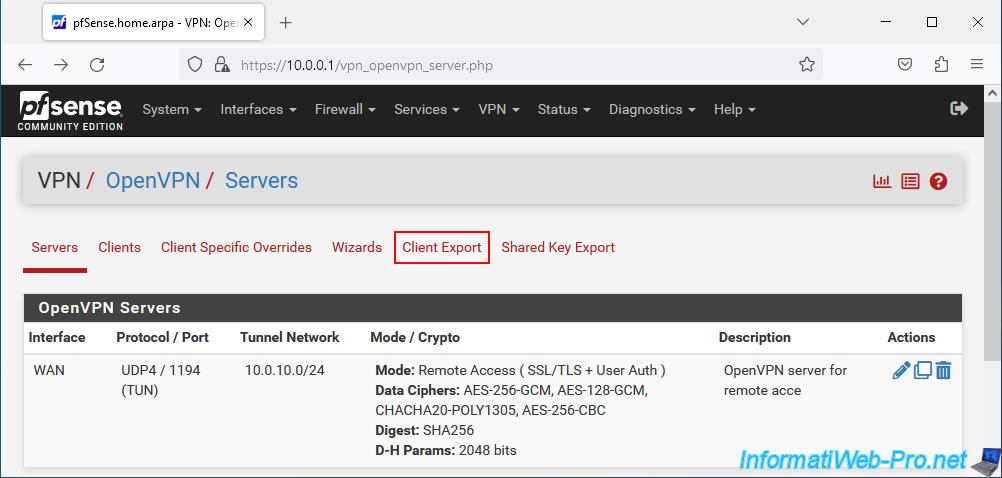The height and width of the screenshot is (478, 1002).
Task: Click the pfSense logout icon
Action: (x=959, y=109)
